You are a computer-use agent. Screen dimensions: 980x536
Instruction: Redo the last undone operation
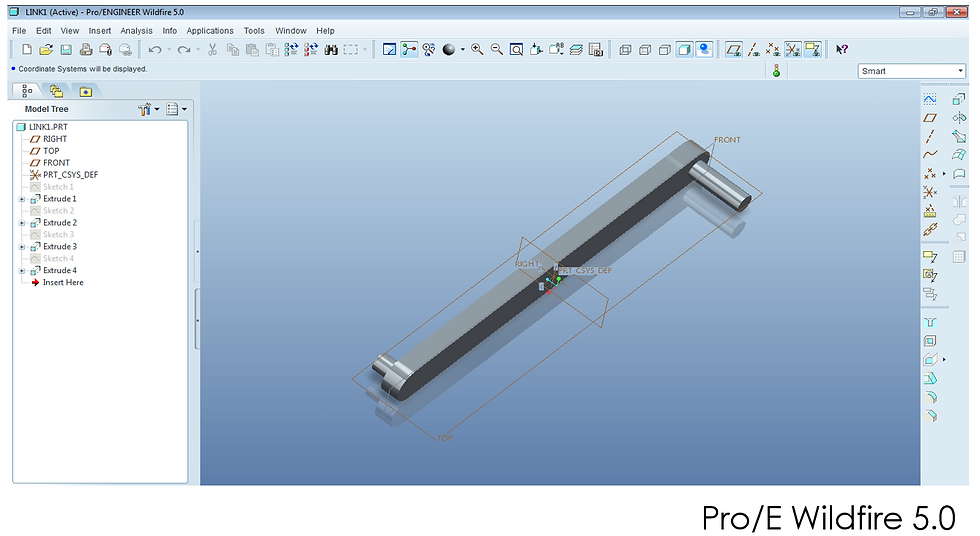pyautogui.click(x=184, y=49)
